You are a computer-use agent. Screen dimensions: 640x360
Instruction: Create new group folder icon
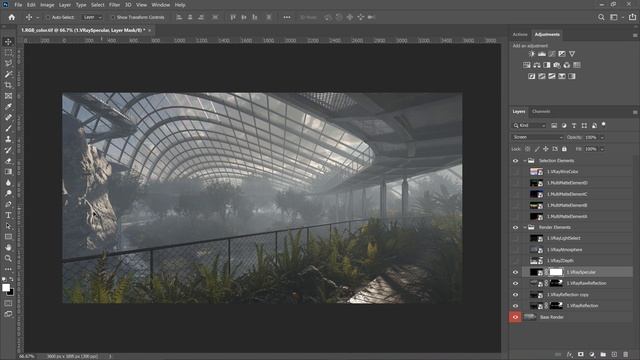coord(603,354)
